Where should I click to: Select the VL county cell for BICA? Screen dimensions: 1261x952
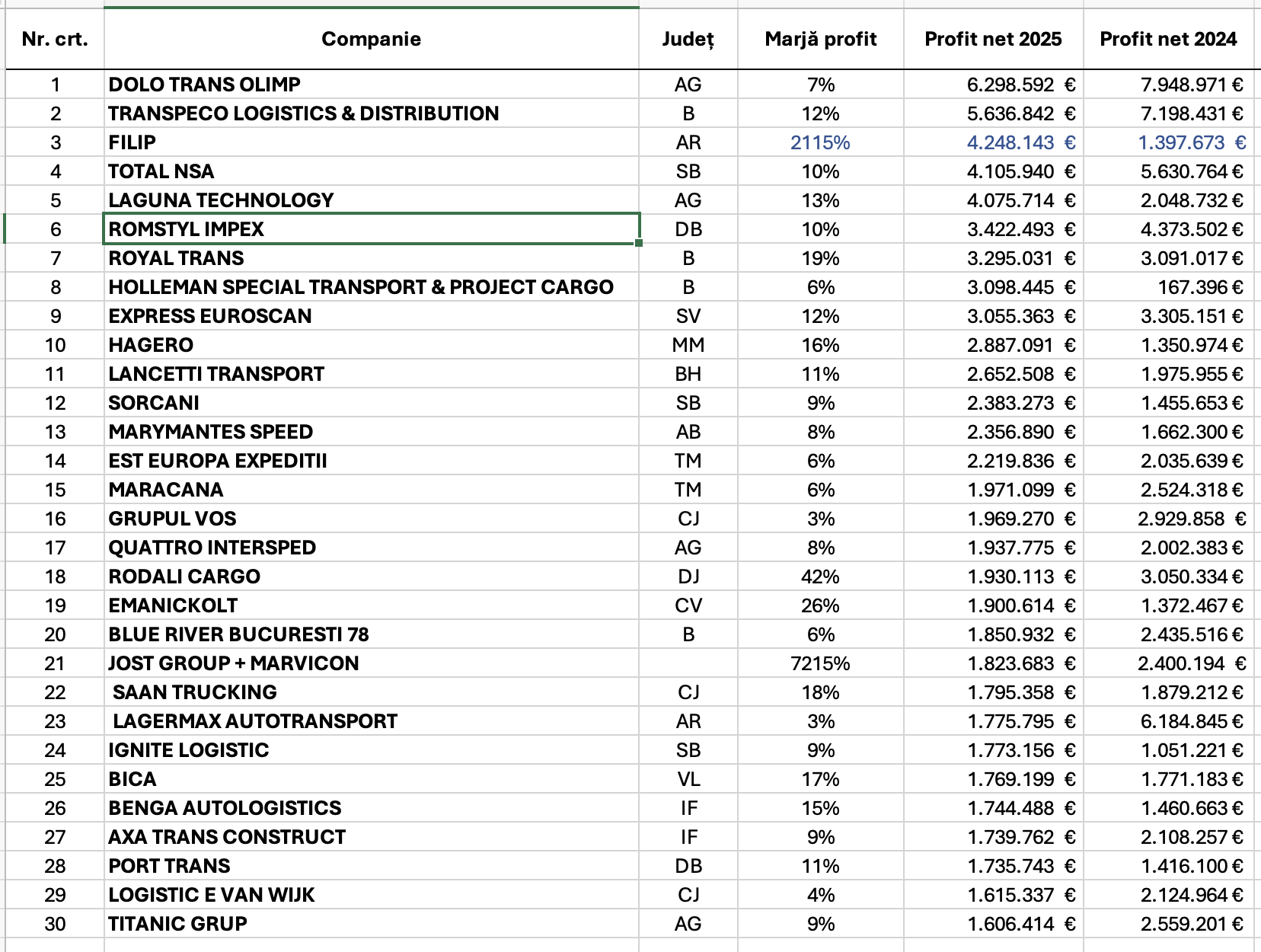[x=688, y=779]
